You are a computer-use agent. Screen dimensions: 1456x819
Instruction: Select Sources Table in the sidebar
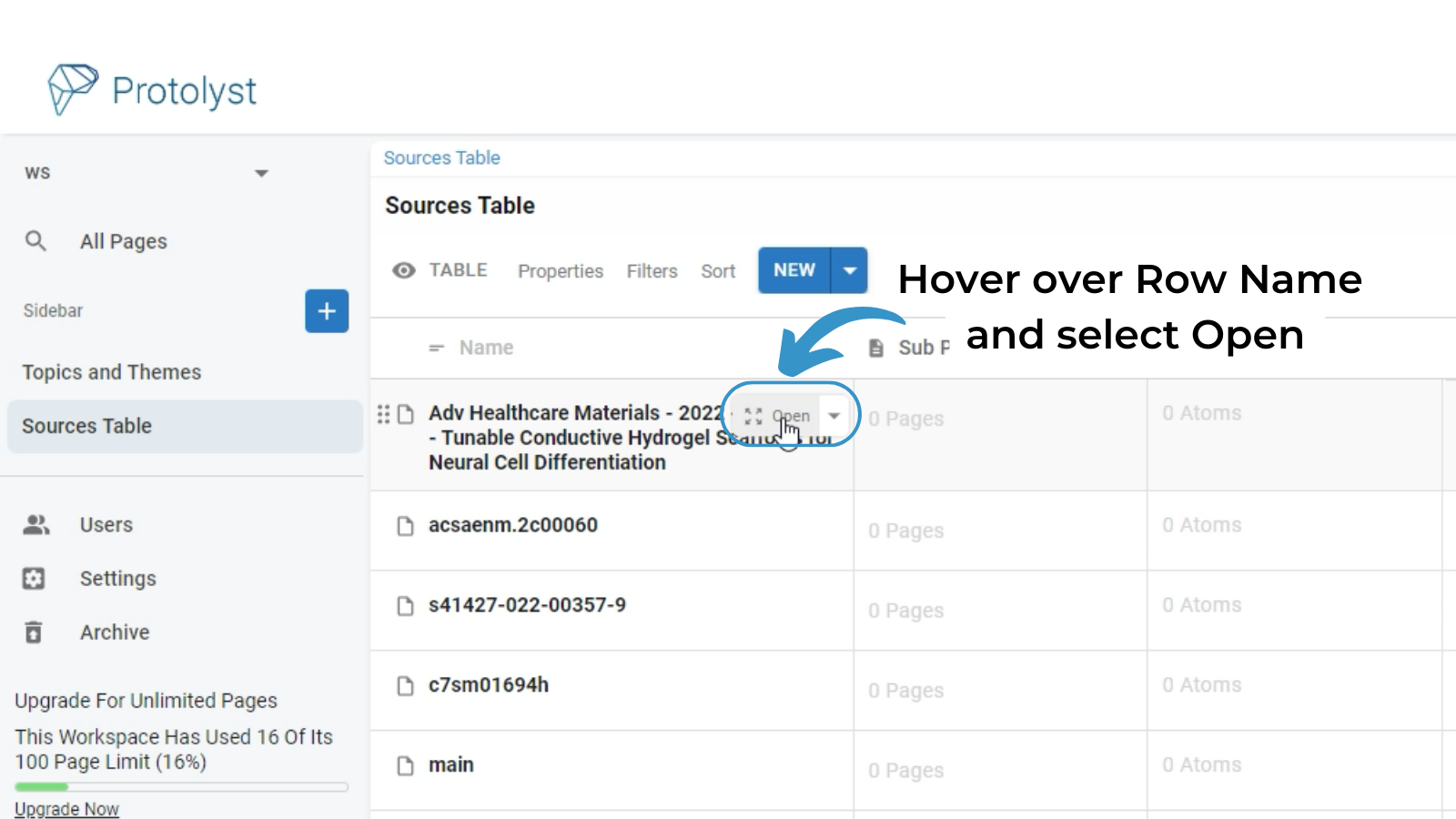pyautogui.click(x=87, y=426)
